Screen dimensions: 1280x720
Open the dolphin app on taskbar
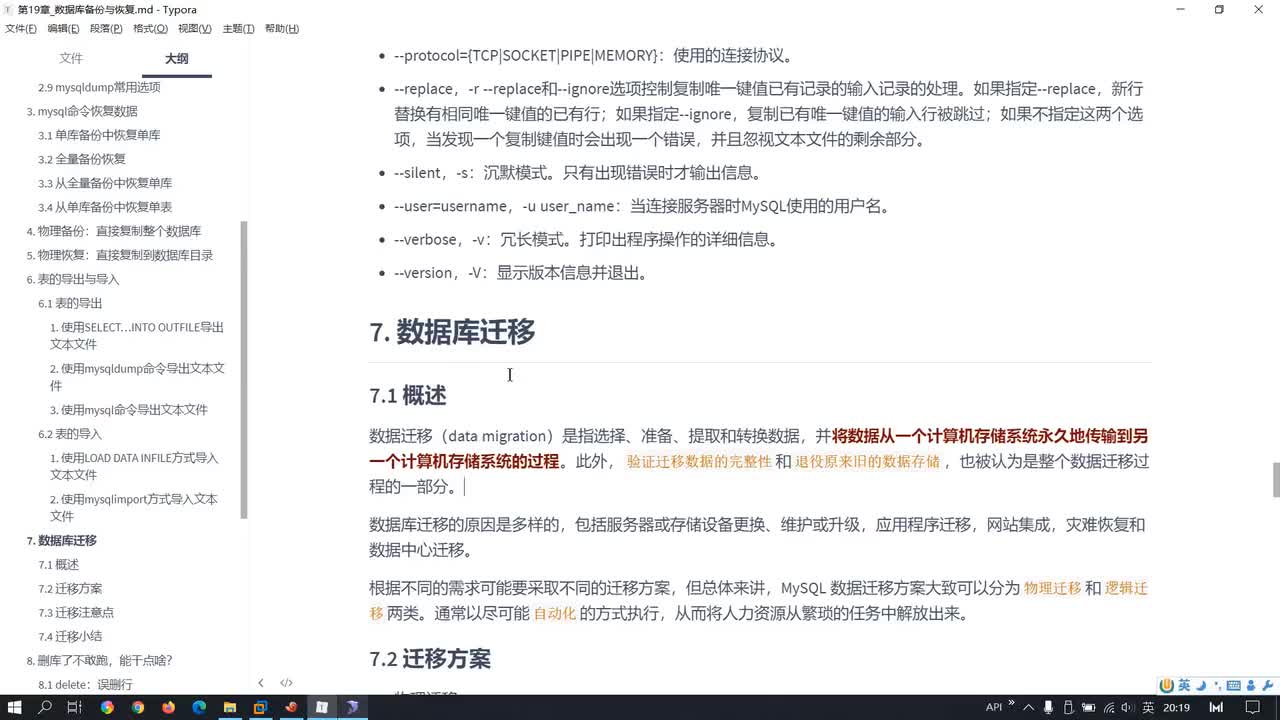[353, 707]
